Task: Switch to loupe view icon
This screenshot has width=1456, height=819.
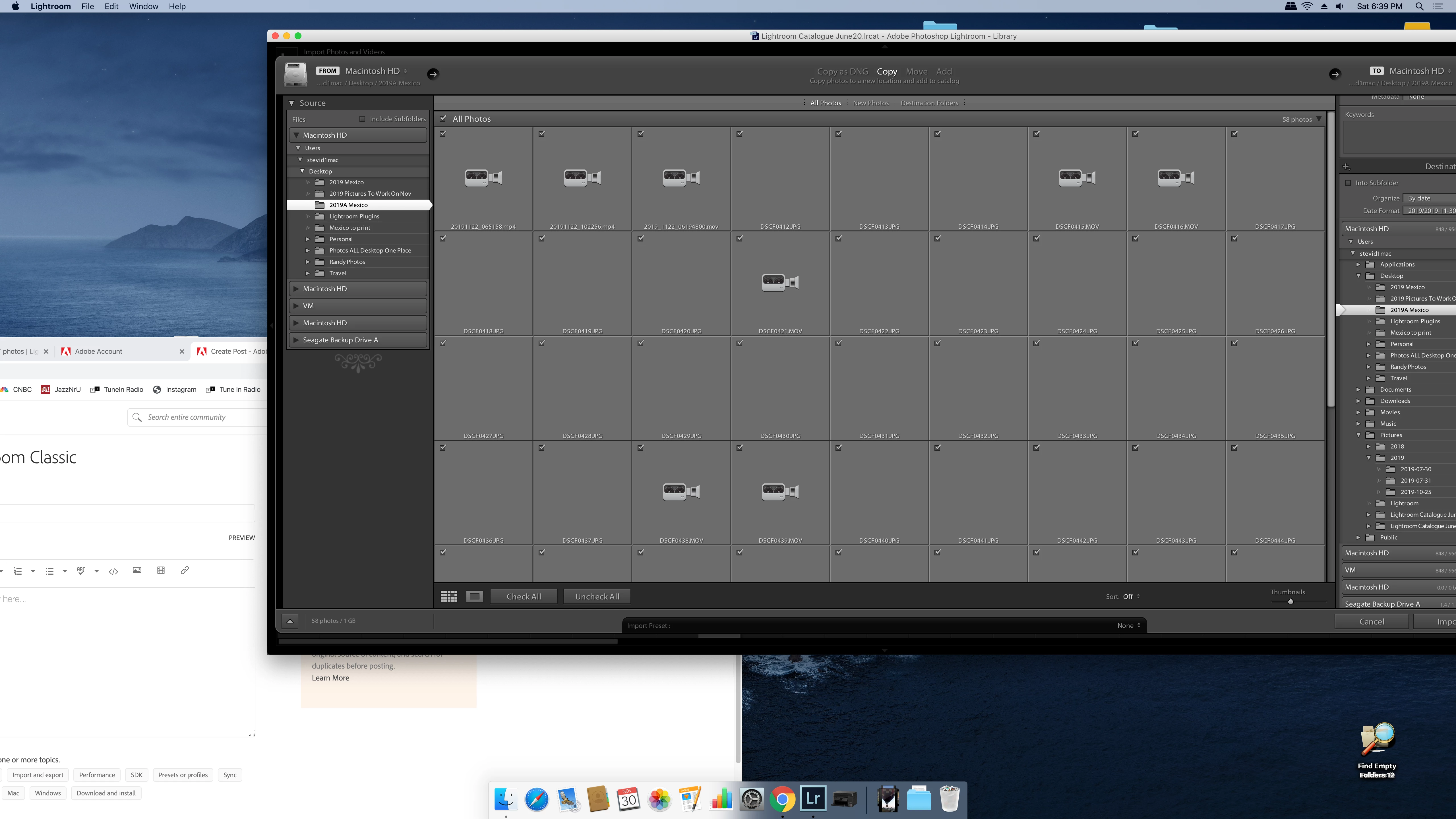Action: (475, 596)
